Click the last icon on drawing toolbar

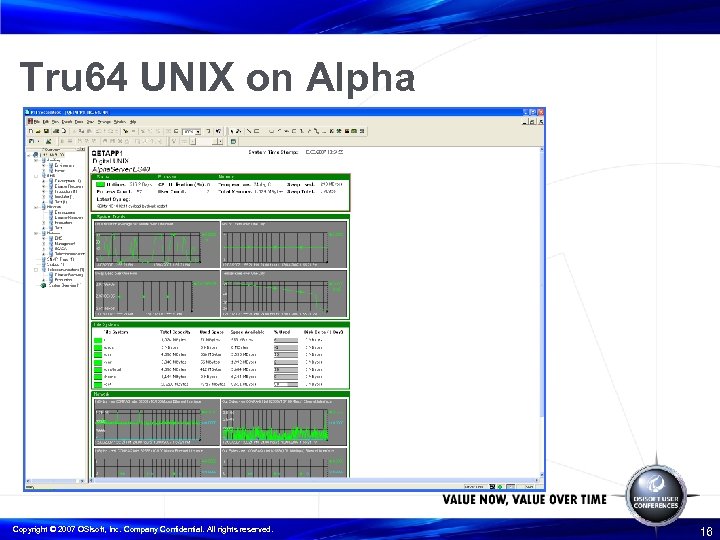point(362,131)
